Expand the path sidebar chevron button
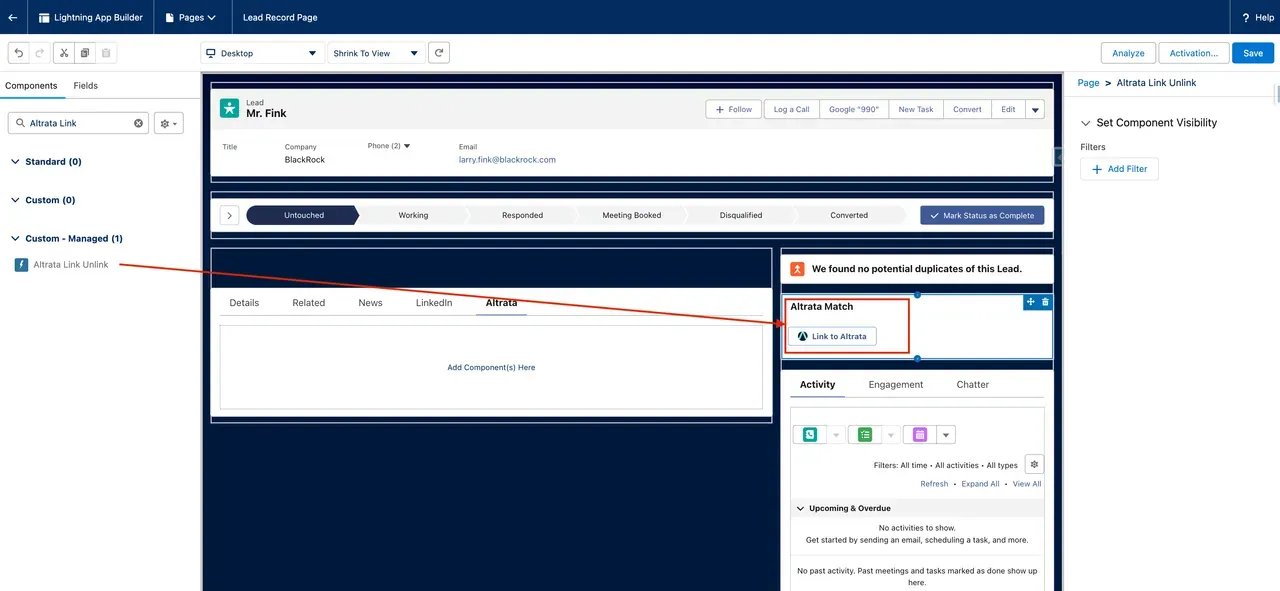This screenshot has height=591, width=1280. coord(229,215)
